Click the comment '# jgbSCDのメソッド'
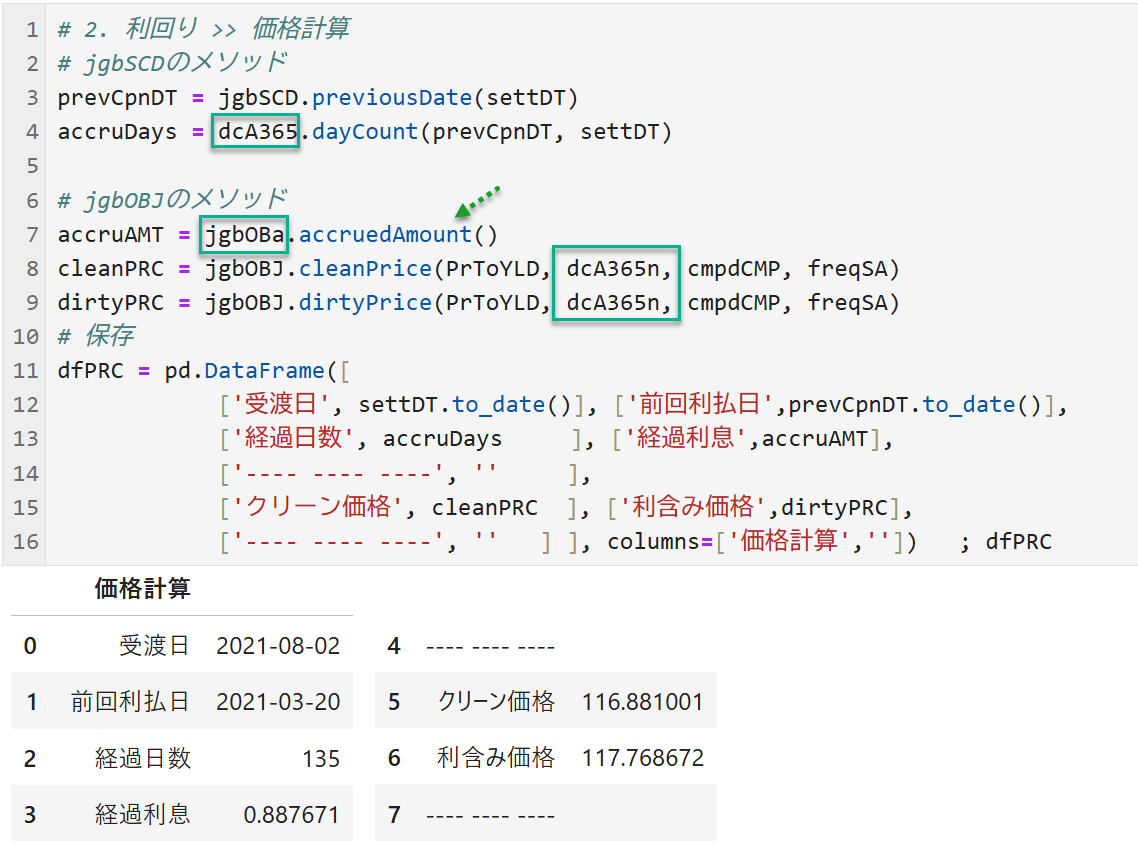This screenshot has width=1138, height=844. (173, 63)
